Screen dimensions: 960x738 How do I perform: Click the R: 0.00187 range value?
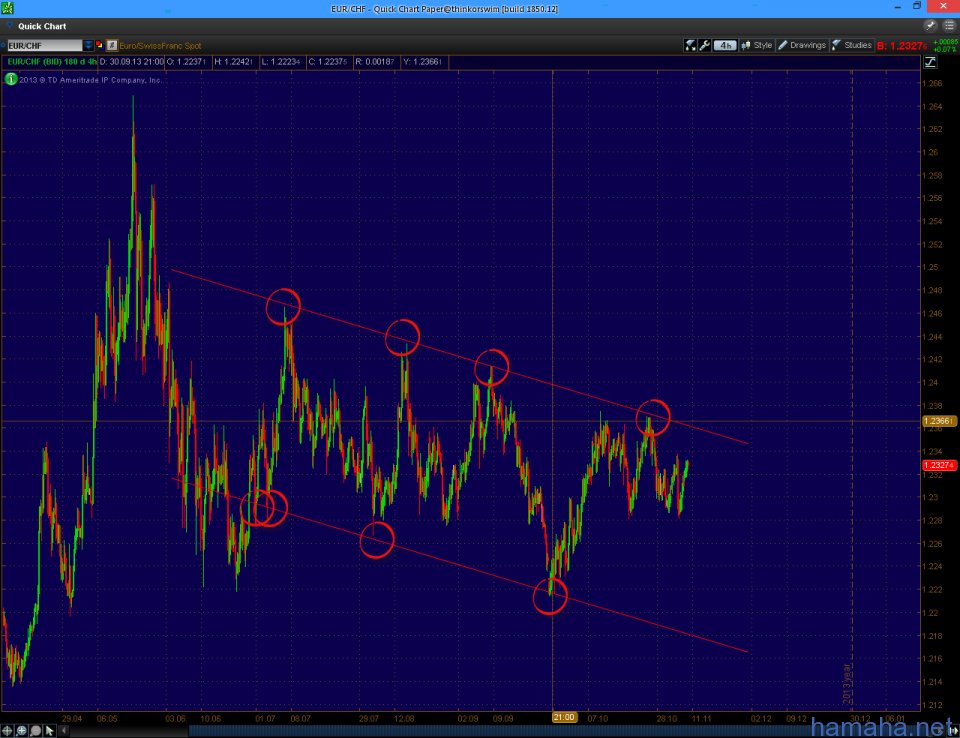(375, 62)
